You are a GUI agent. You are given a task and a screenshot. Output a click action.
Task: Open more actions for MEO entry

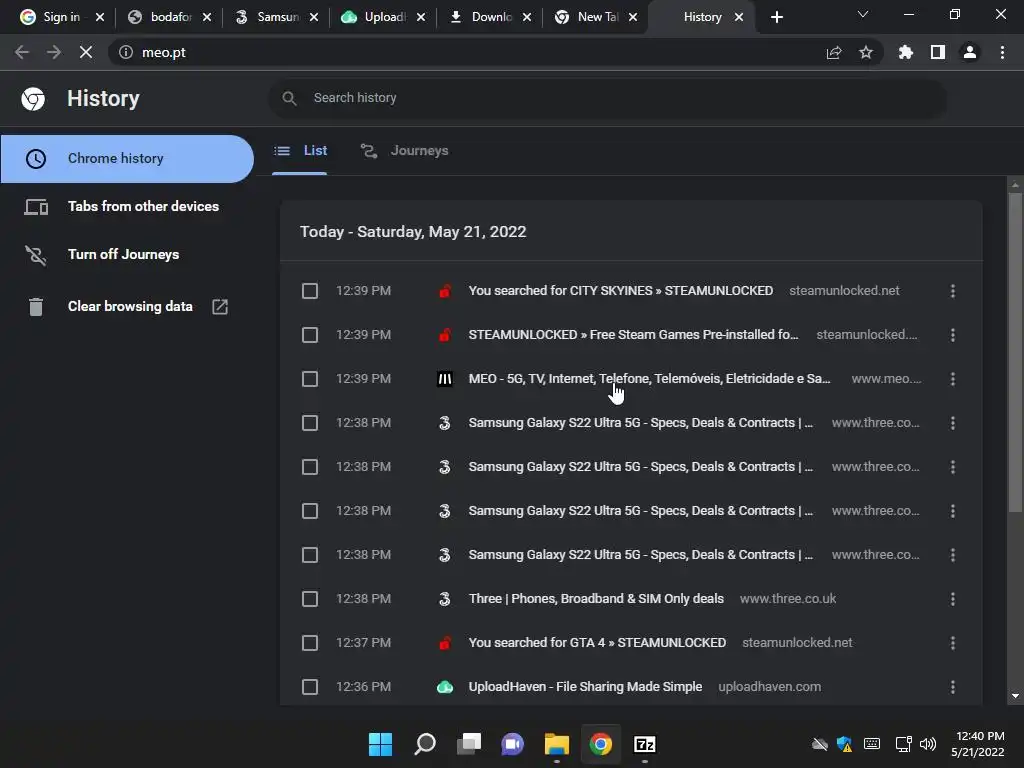pos(953,379)
